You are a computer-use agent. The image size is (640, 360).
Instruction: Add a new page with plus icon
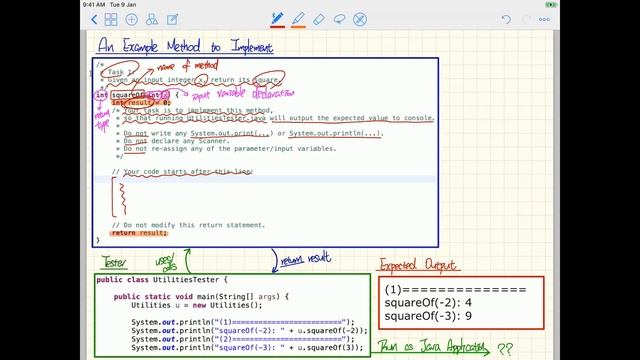[x=131, y=19]
